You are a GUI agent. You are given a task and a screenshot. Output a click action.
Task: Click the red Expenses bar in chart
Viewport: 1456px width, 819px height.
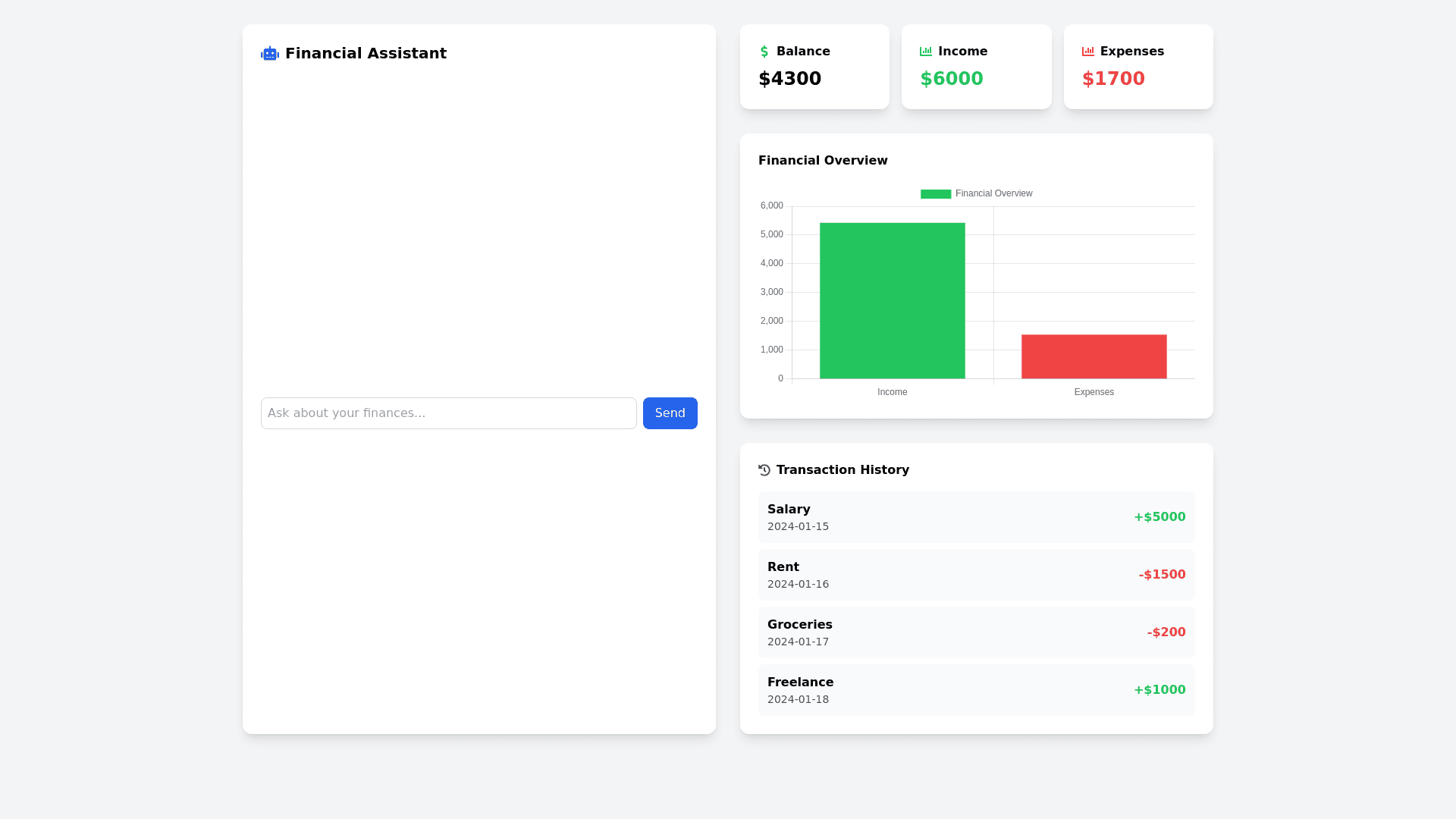1094,356
